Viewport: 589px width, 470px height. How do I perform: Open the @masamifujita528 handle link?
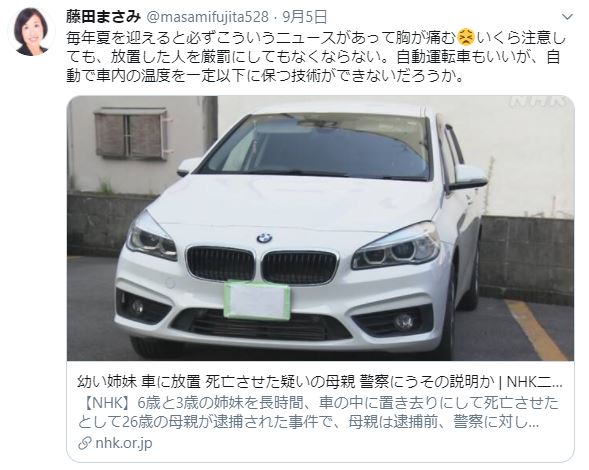207,17
